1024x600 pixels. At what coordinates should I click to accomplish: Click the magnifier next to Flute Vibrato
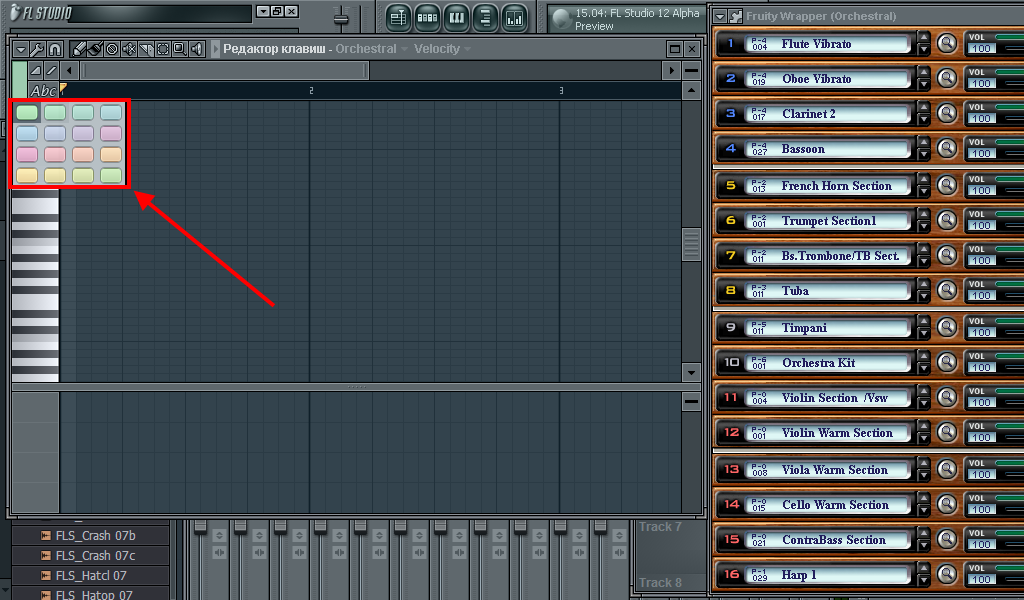(x=946, y=44)
